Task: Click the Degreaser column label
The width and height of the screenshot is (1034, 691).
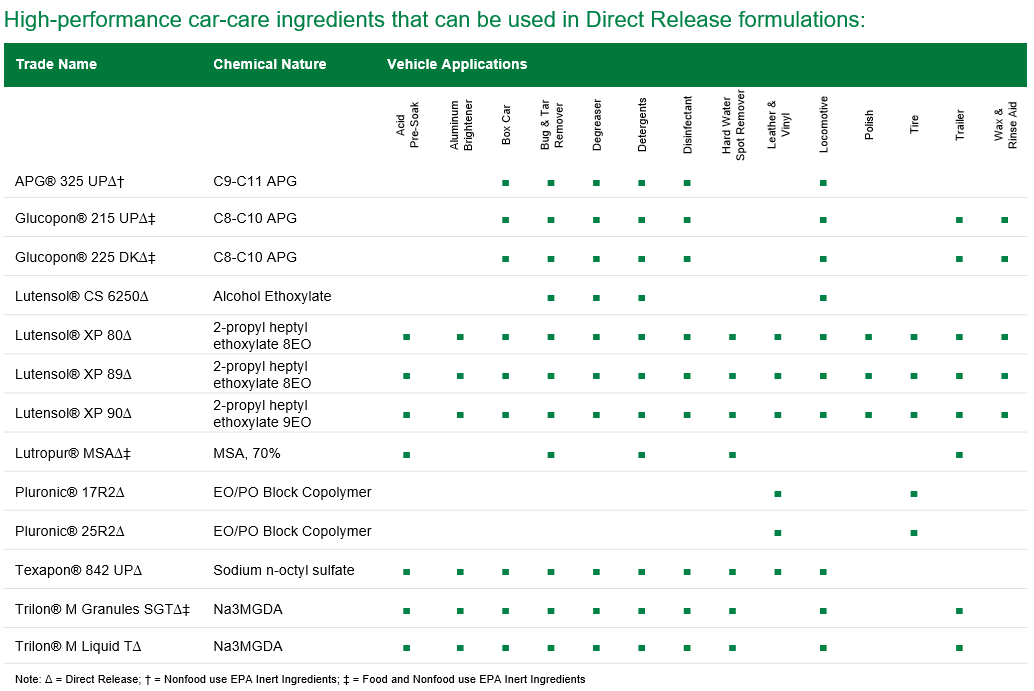Action: point(597,125)
